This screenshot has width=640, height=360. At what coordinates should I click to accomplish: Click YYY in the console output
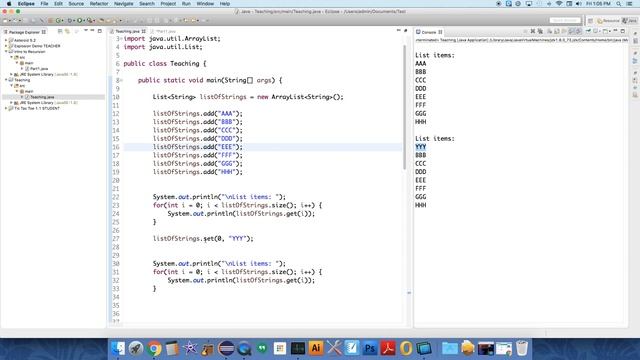(x=420, y=147)
